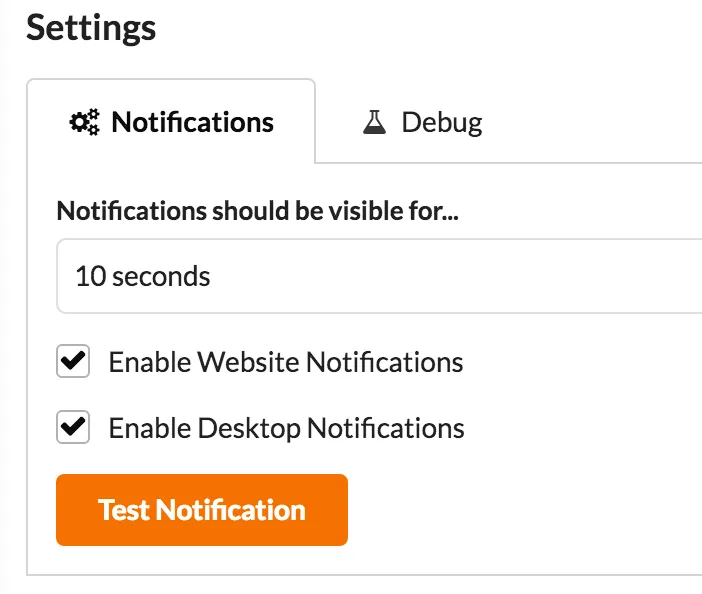Toggle website notifications via its text label

point(285,362)
